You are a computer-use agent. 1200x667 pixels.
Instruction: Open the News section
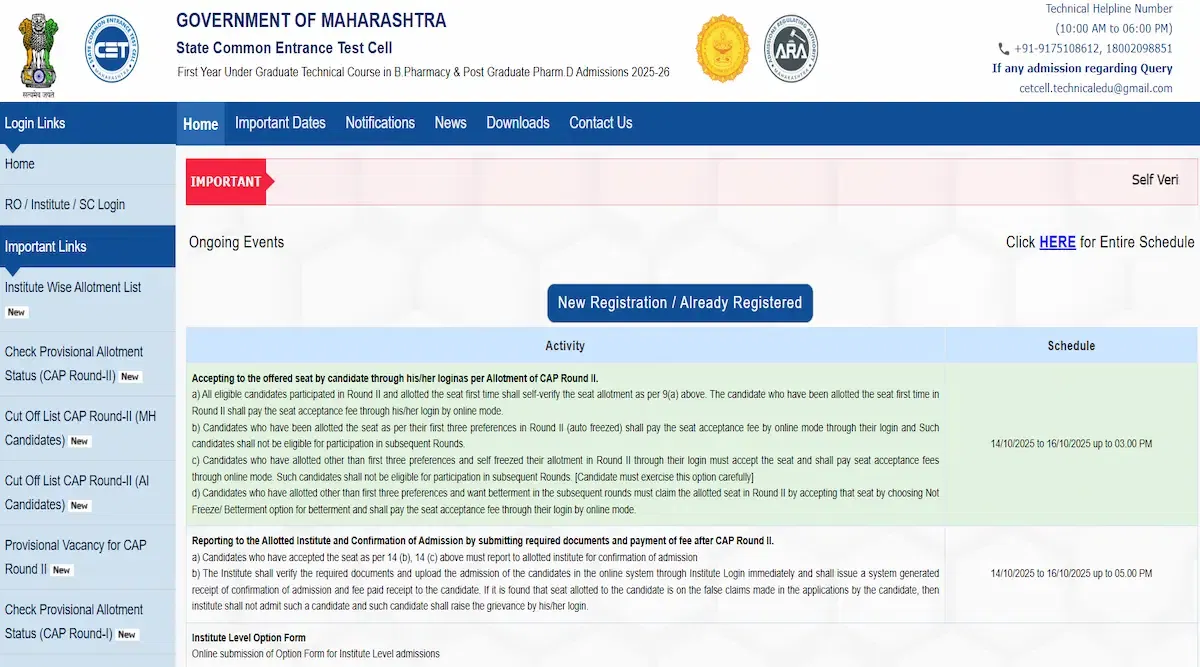coord(450,123)
